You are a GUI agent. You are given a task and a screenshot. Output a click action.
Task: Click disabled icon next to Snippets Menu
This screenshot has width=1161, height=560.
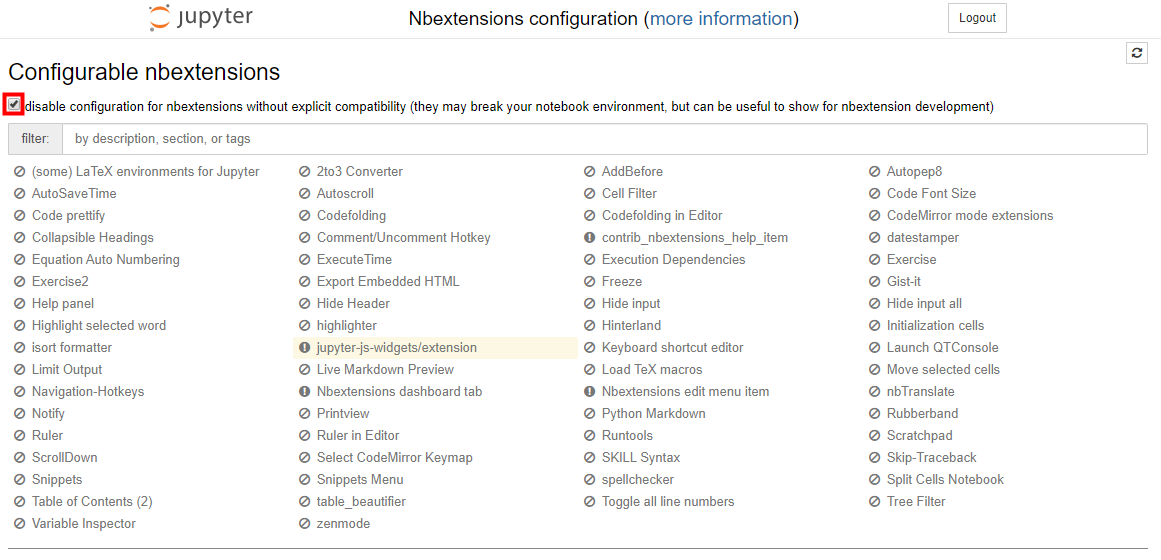click(304, 480)
